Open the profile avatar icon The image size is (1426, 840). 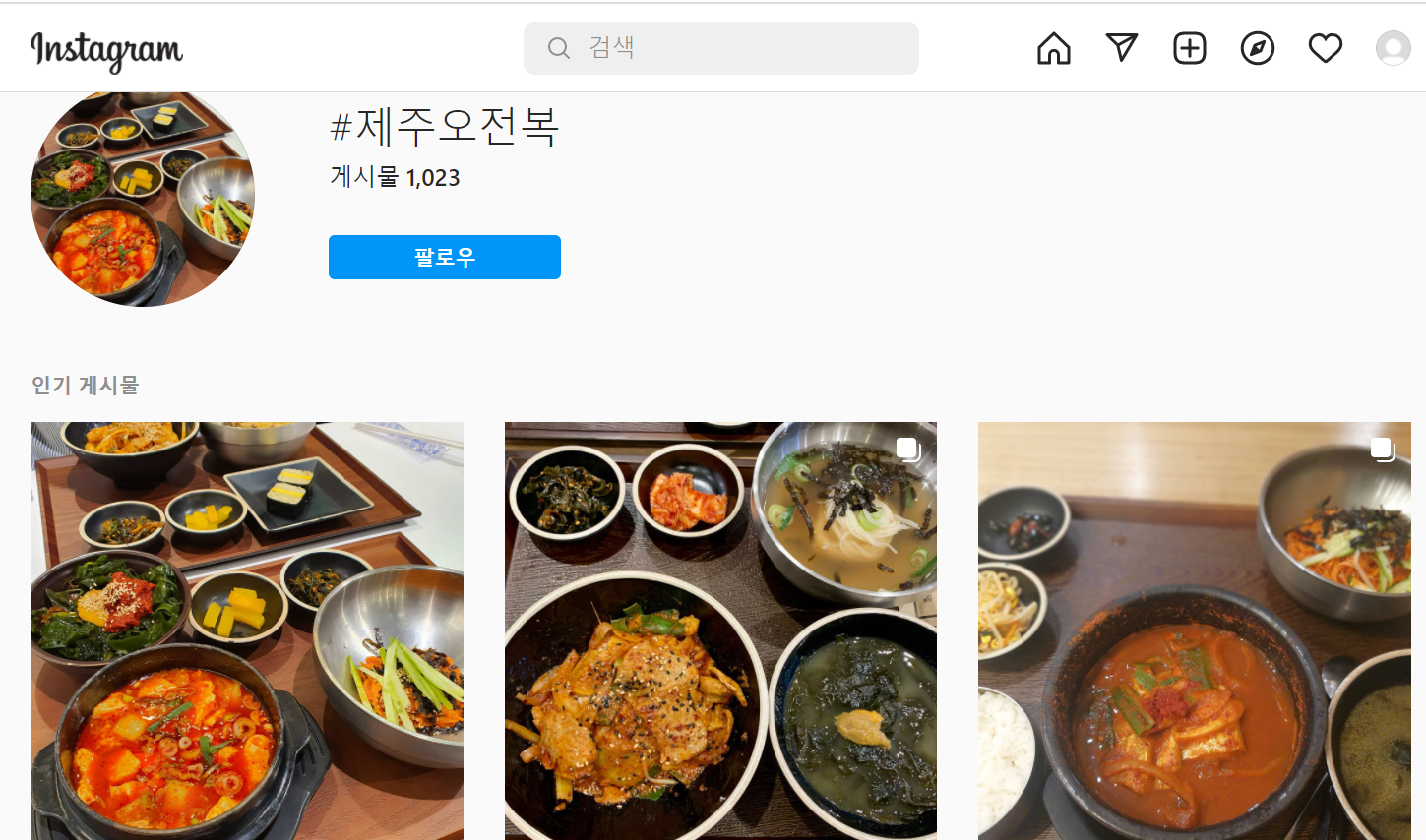[x=1394, y=48]
